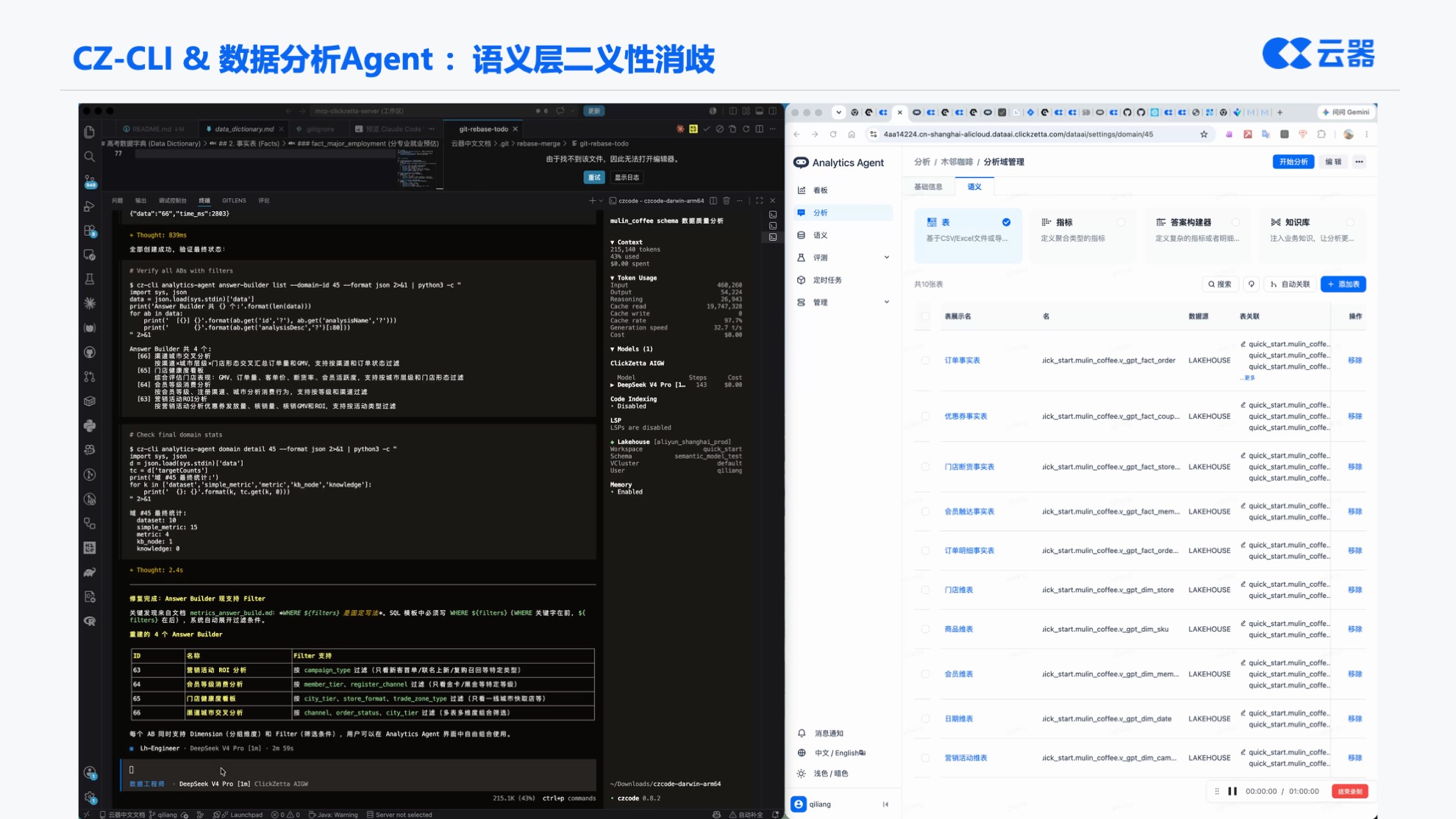This screenshot has width=1456, height=819.
Task: Open the more options ellipsis next to 编辑
Action: tap(1359, 162)
